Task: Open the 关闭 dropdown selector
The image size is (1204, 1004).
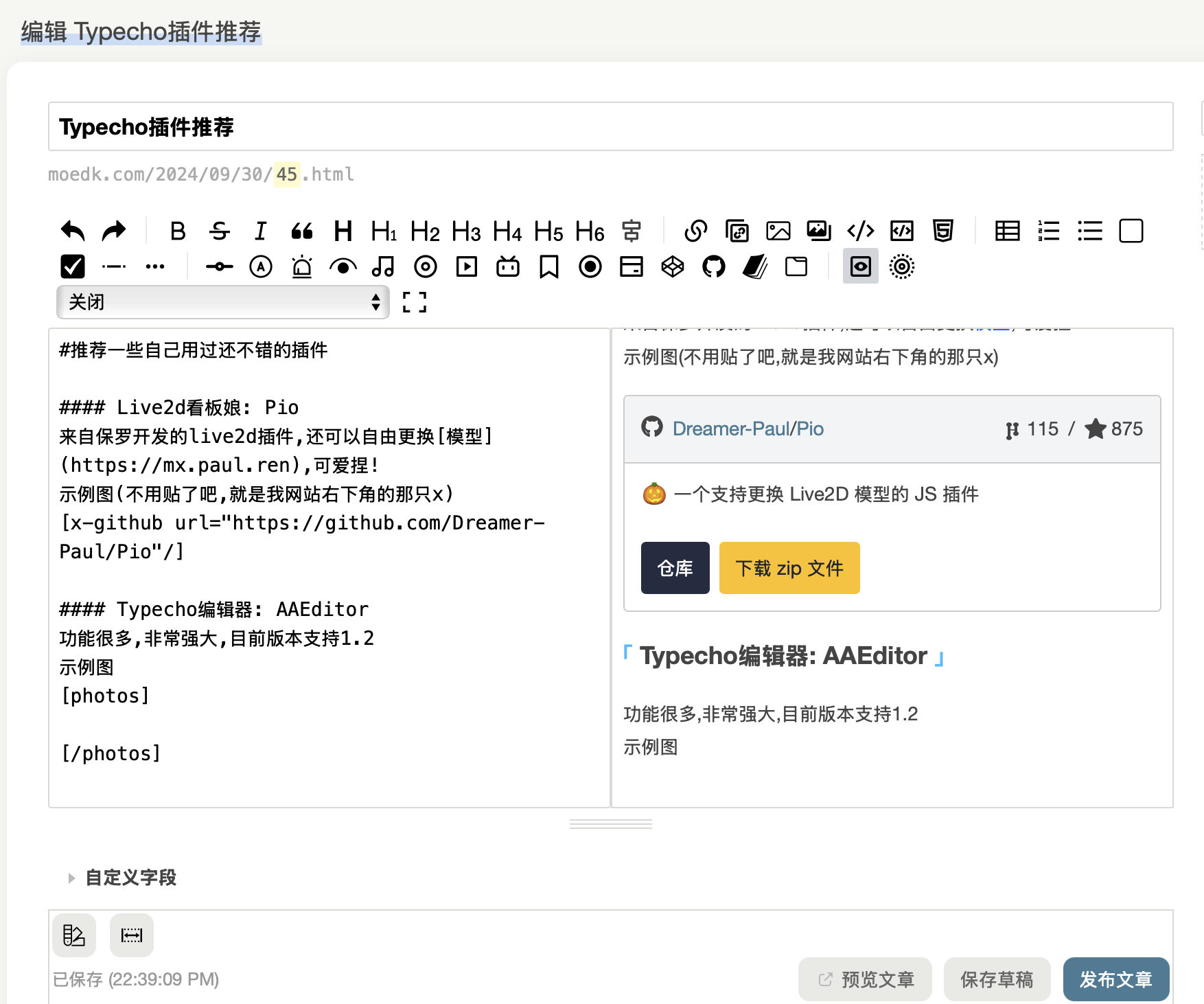Action: click(x=223, y=302)
